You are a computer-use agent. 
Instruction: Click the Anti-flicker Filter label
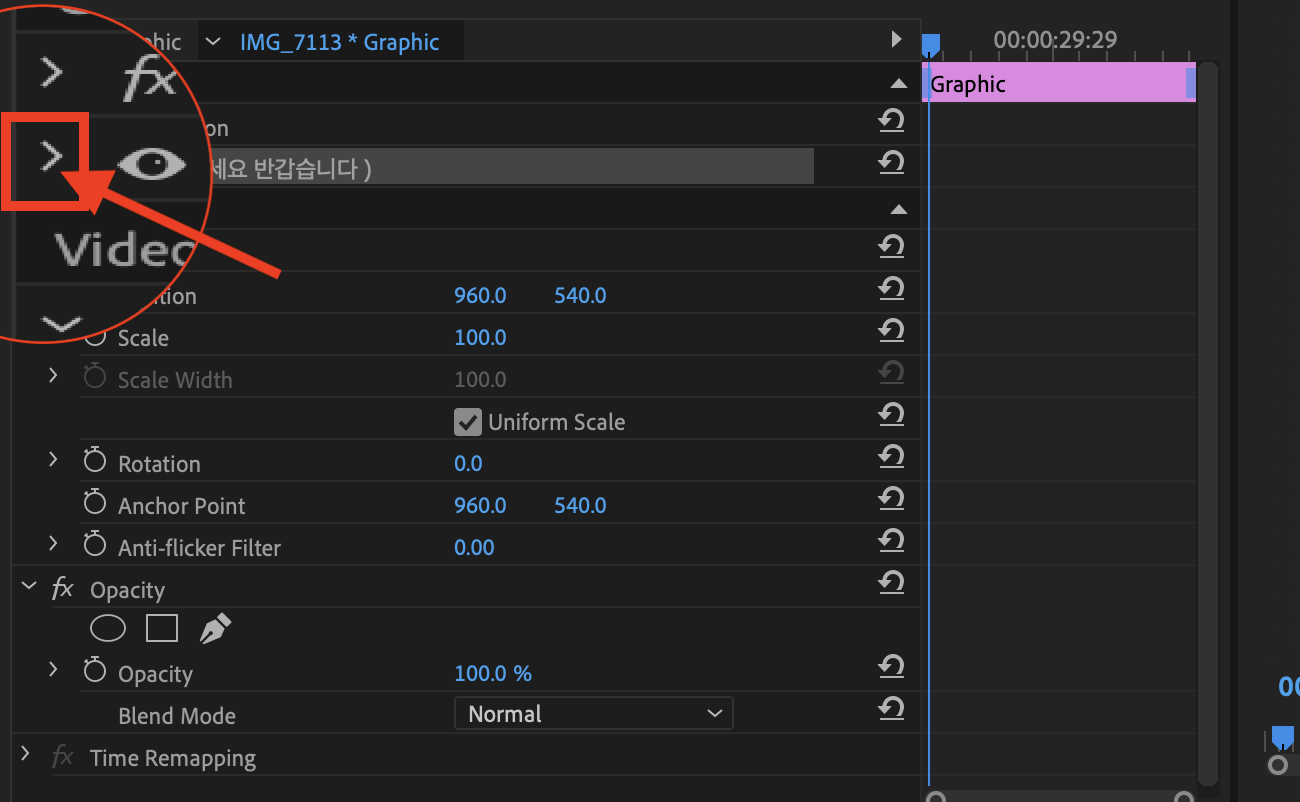coord(199,548)
